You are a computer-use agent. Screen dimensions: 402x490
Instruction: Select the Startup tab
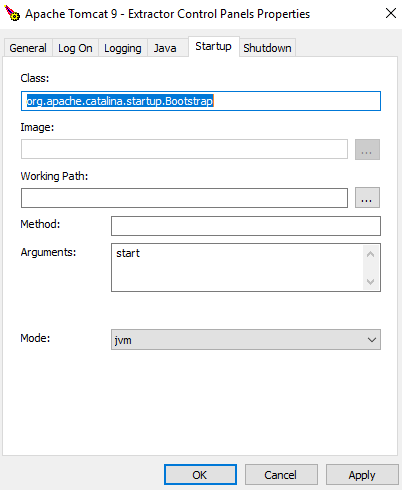tap(214, 46)
